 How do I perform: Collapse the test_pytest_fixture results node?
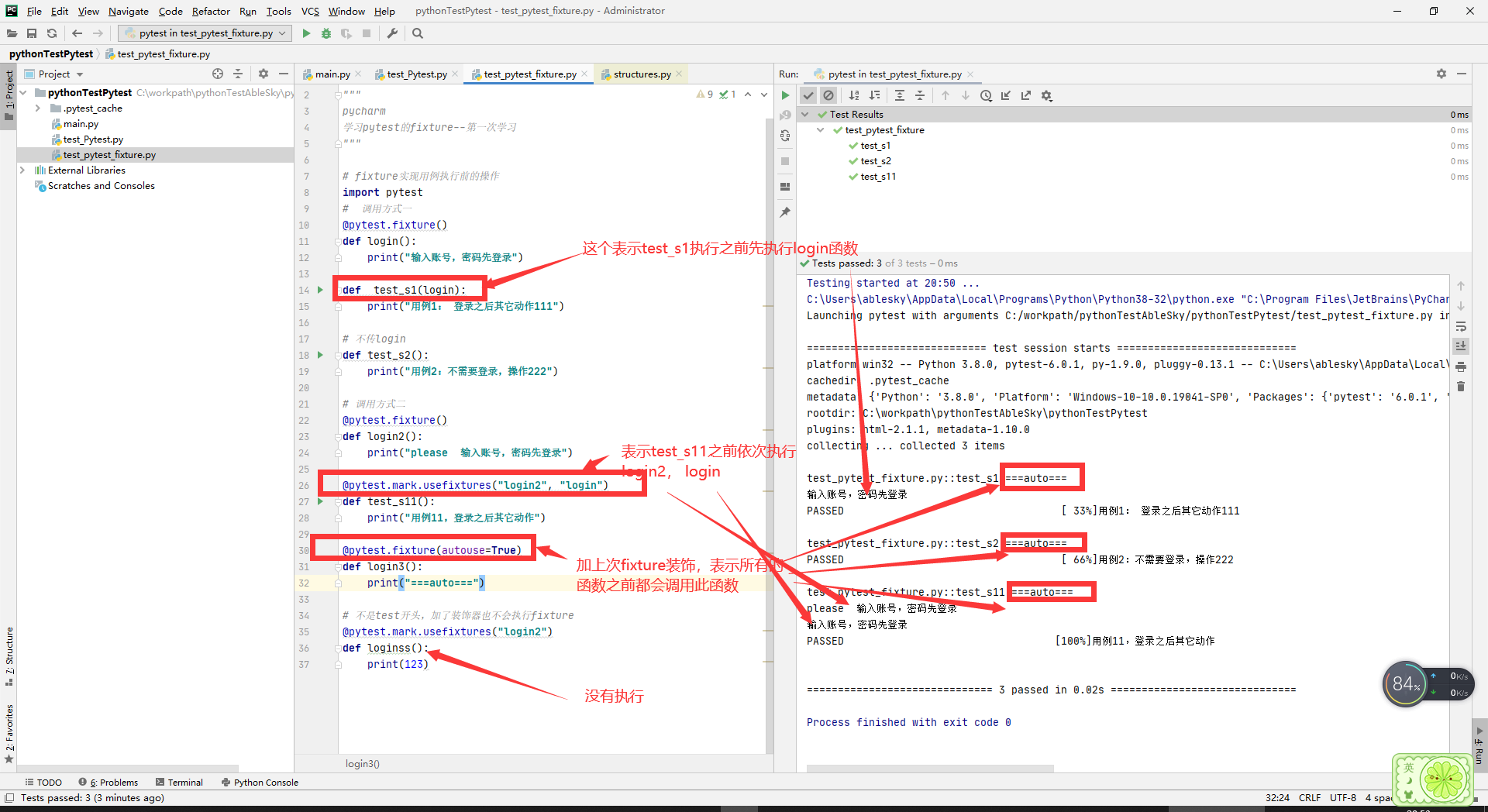pos(821,129)
